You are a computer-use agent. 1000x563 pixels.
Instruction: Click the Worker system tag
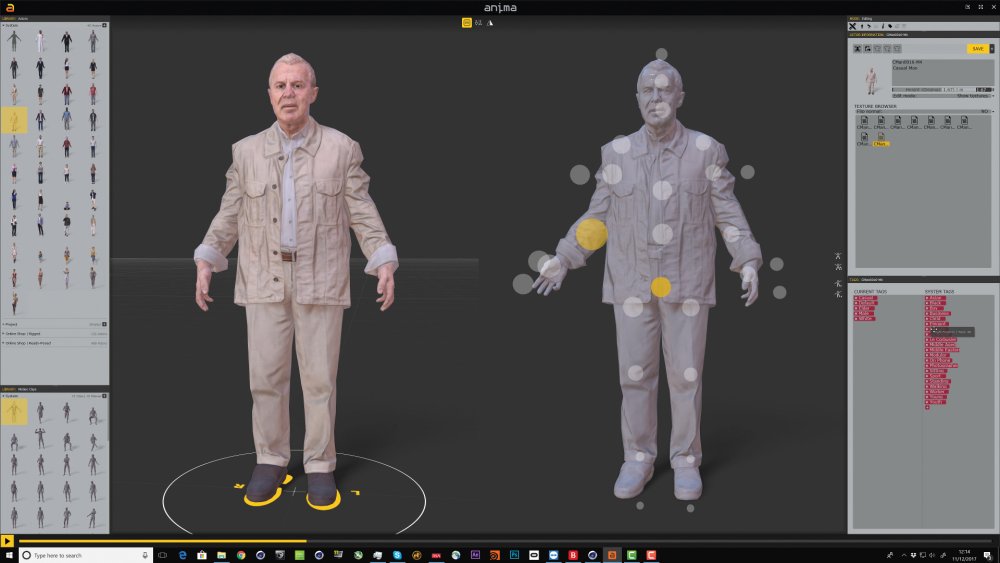pos(937,391)
